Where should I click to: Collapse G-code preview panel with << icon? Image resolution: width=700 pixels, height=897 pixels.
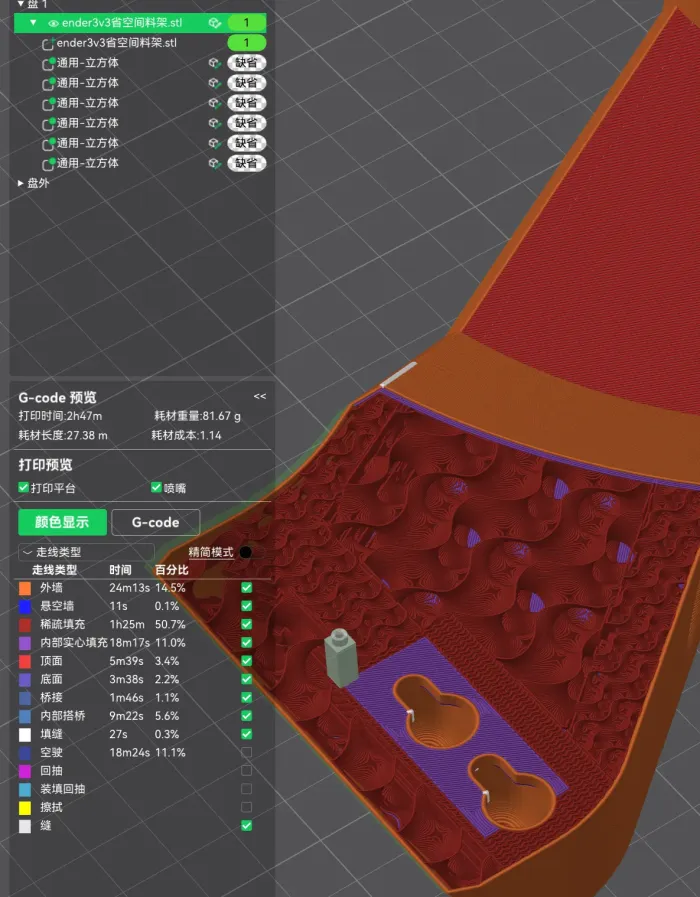coord(260,397)
